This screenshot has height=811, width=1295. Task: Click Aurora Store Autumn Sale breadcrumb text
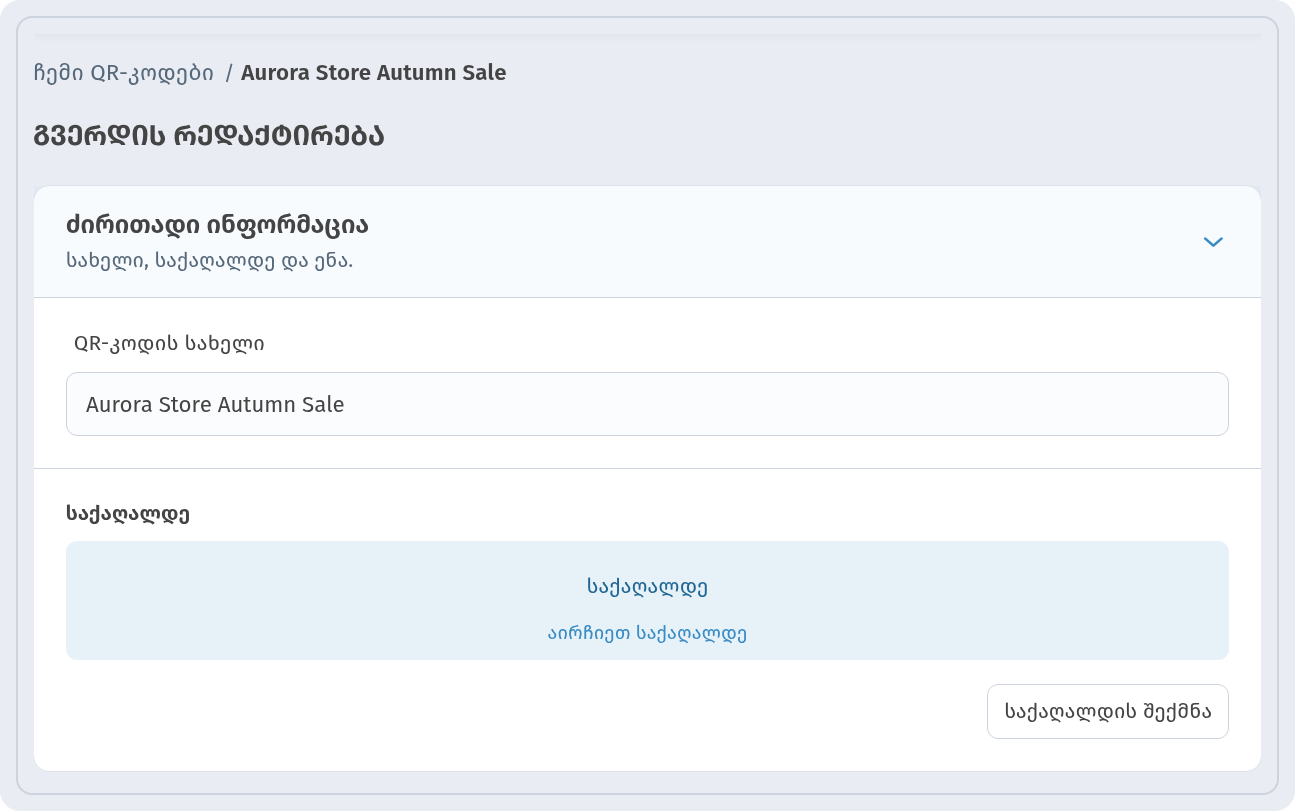(x=373, y=73)
